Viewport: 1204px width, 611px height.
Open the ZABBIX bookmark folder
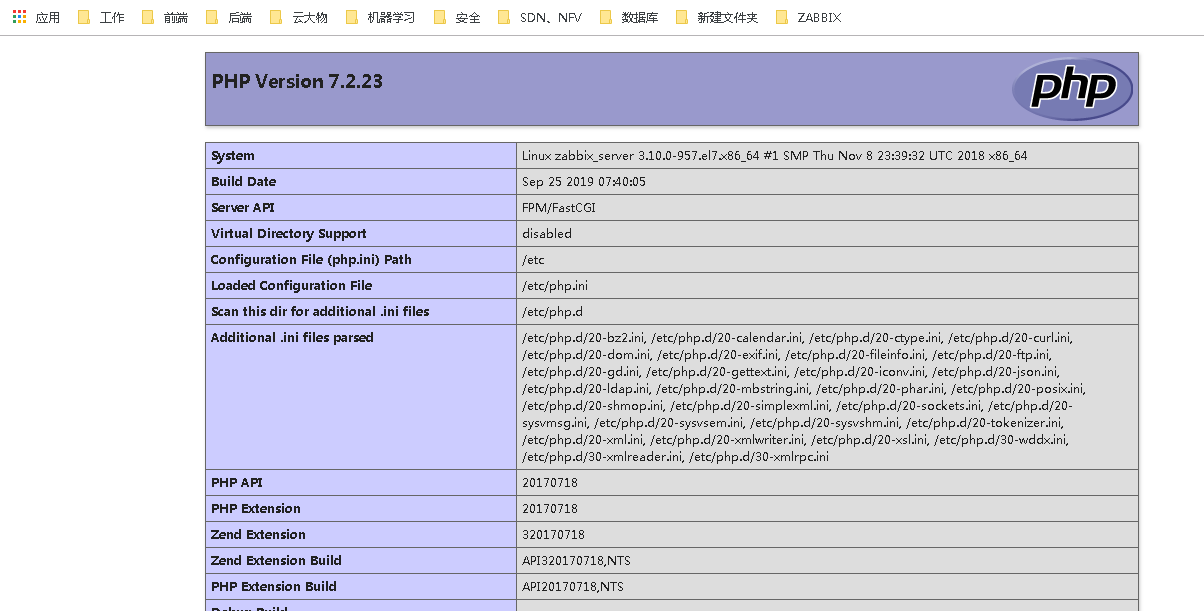point(808,17)
